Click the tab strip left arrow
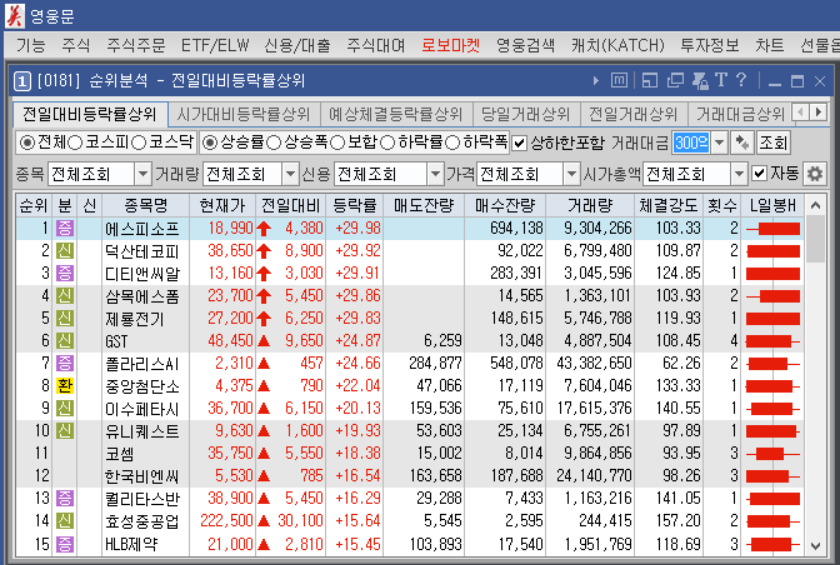The image size is (840, 565). point(800,112)
